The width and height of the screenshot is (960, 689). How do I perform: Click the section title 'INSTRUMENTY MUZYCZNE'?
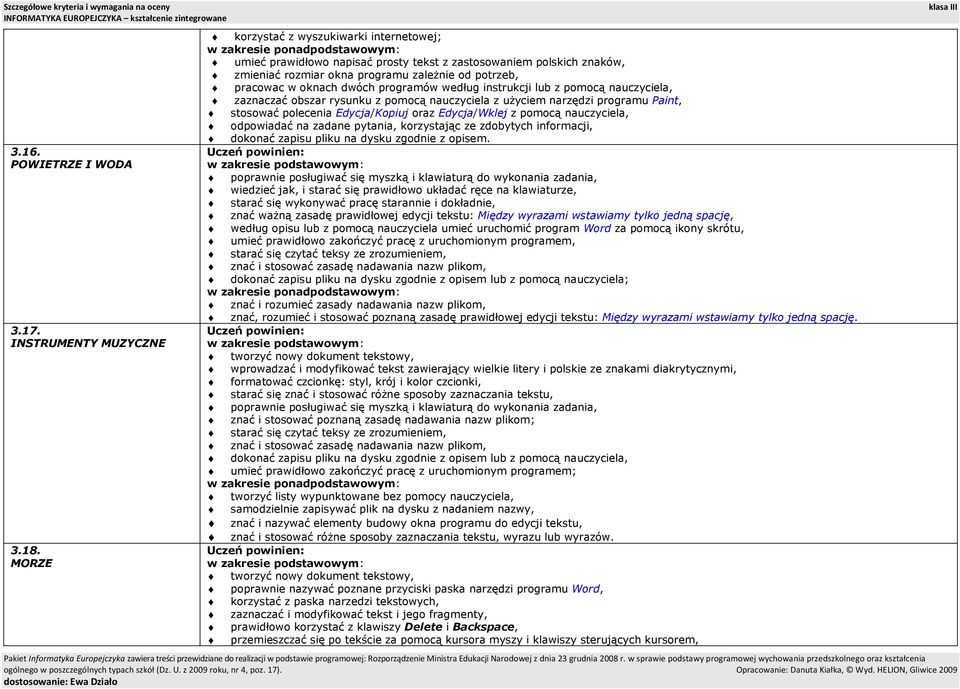point(88,343)
